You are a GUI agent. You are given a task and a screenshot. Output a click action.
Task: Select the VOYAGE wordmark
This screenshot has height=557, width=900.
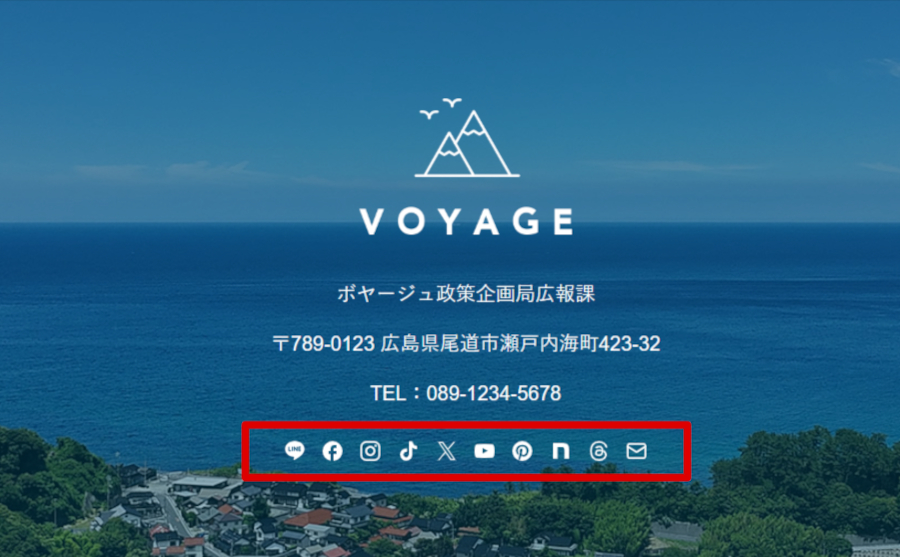466,222
